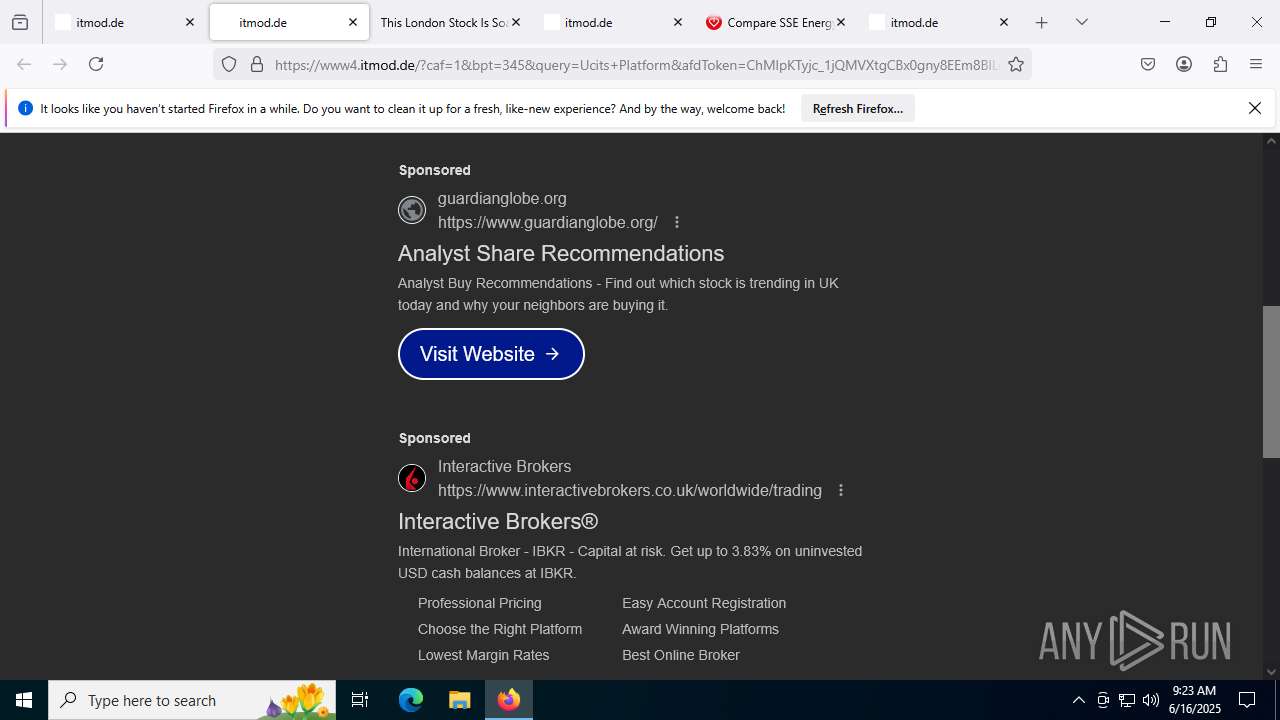Image resolution: width=1280 pixels, height=720 pixels.
Task: Click the Firefox taskbar icon
Action: click(x=509, y=700)
